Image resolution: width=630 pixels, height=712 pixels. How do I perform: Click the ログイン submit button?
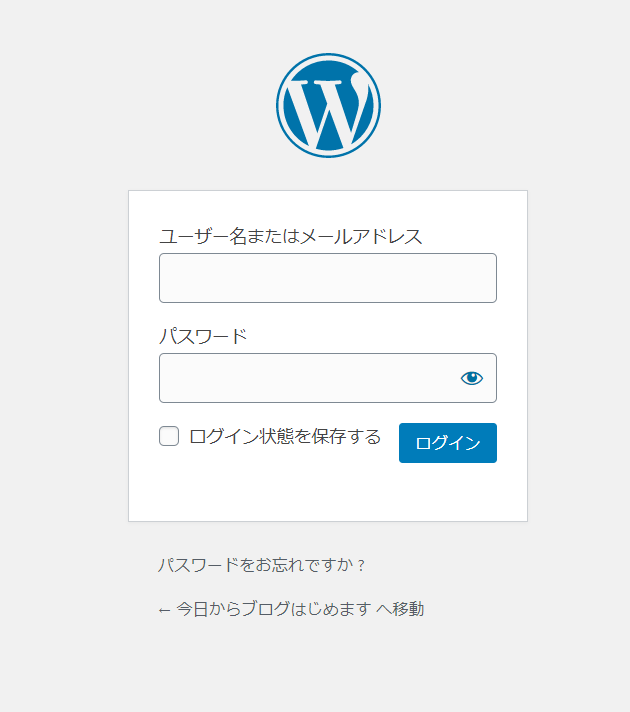(448, 443)
